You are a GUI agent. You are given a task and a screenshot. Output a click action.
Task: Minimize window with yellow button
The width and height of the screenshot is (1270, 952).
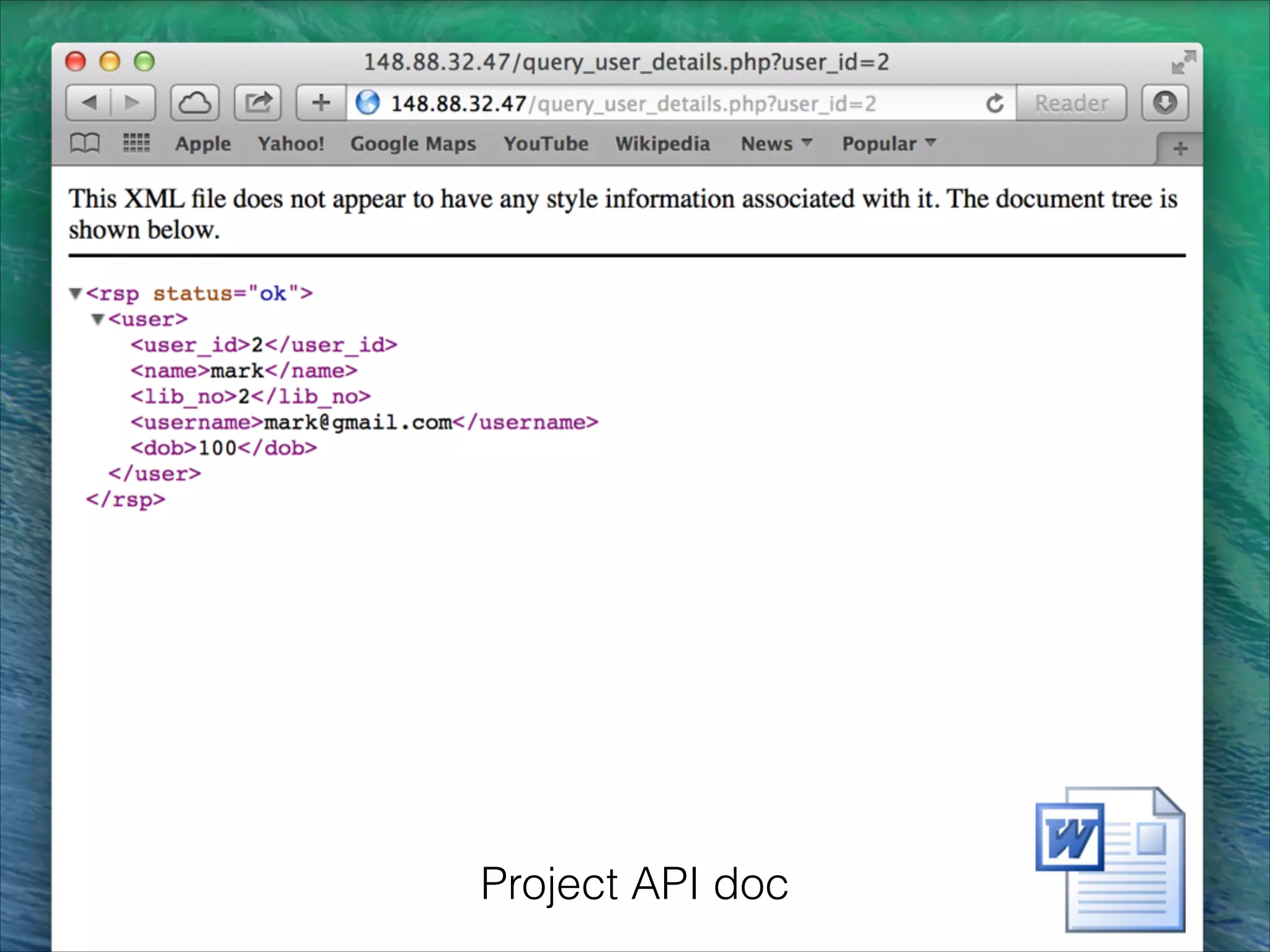(x=110, y=62)
